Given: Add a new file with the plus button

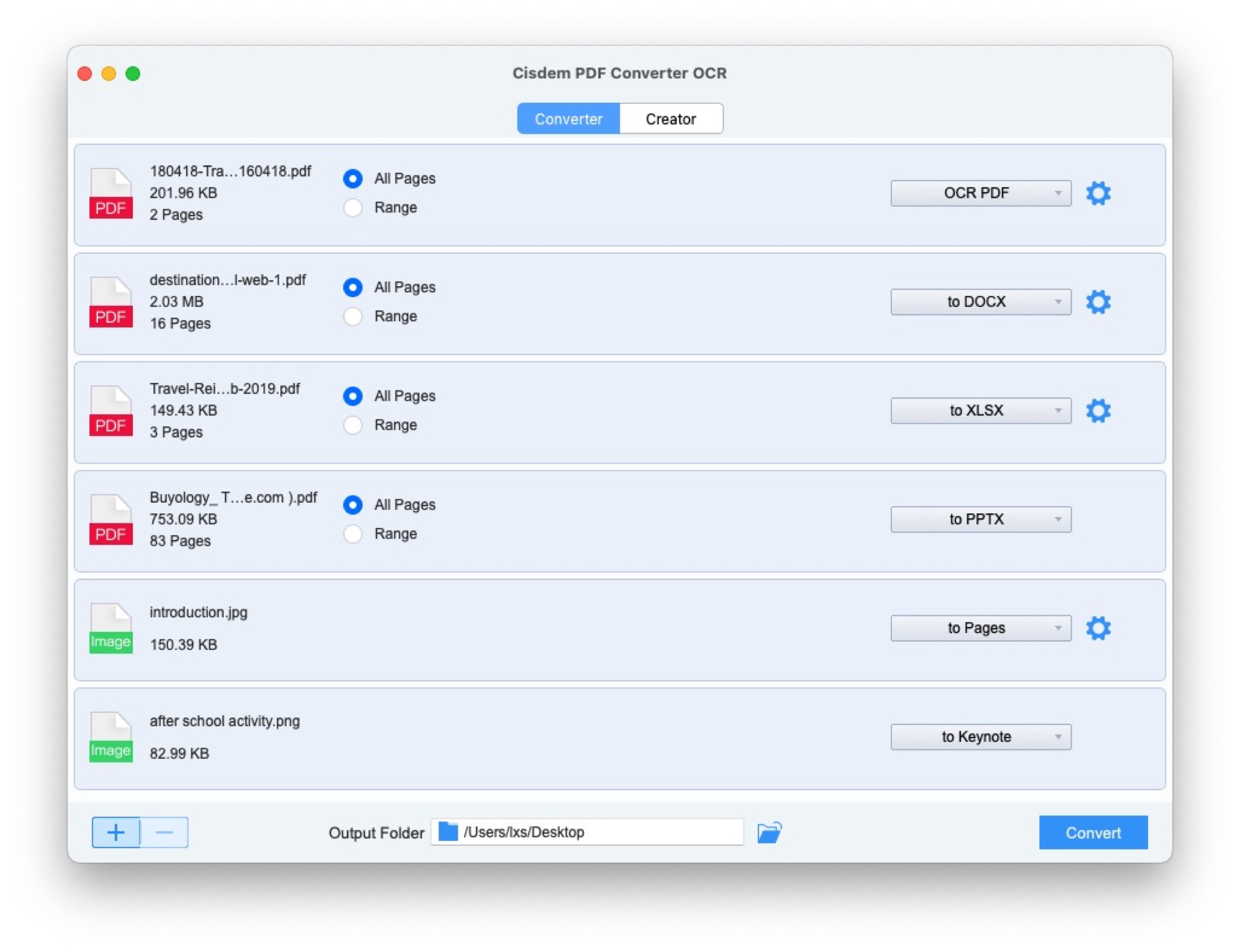Looking at the screenshot, I should click(116, 833).
